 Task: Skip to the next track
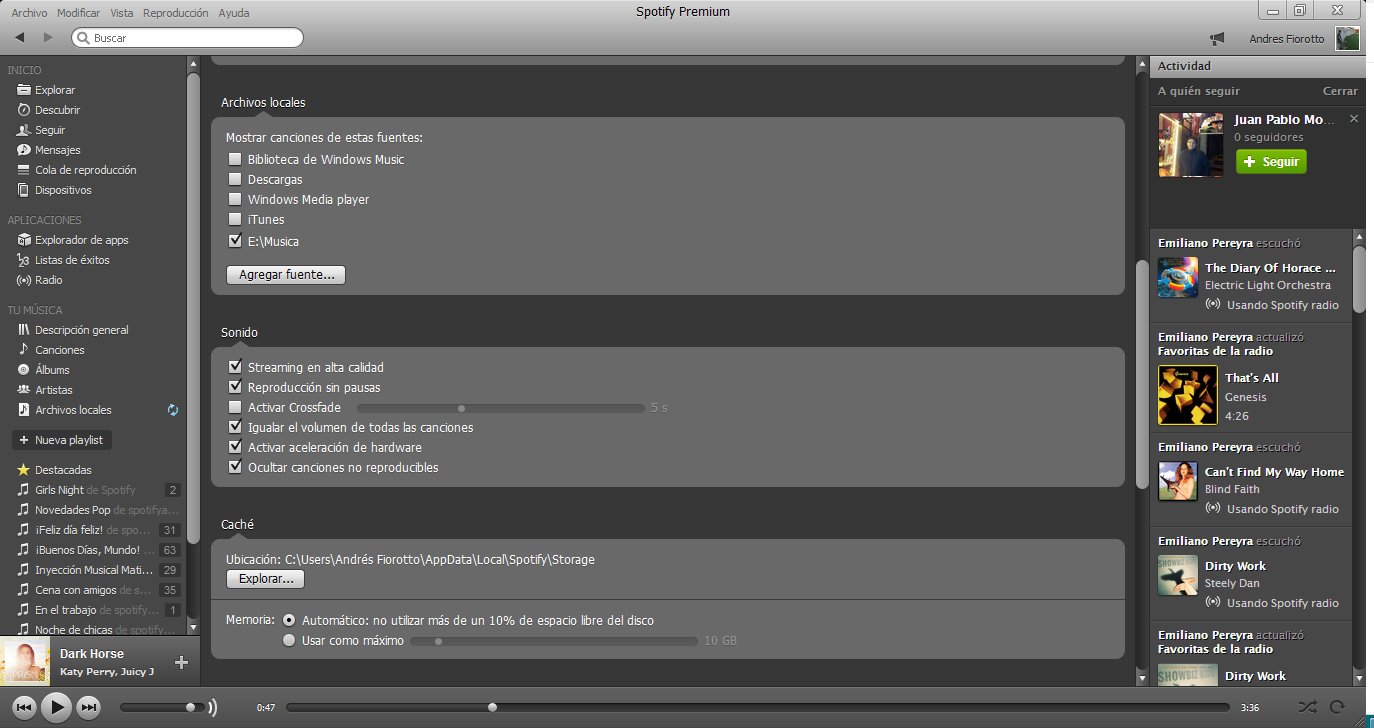[89, 708]
